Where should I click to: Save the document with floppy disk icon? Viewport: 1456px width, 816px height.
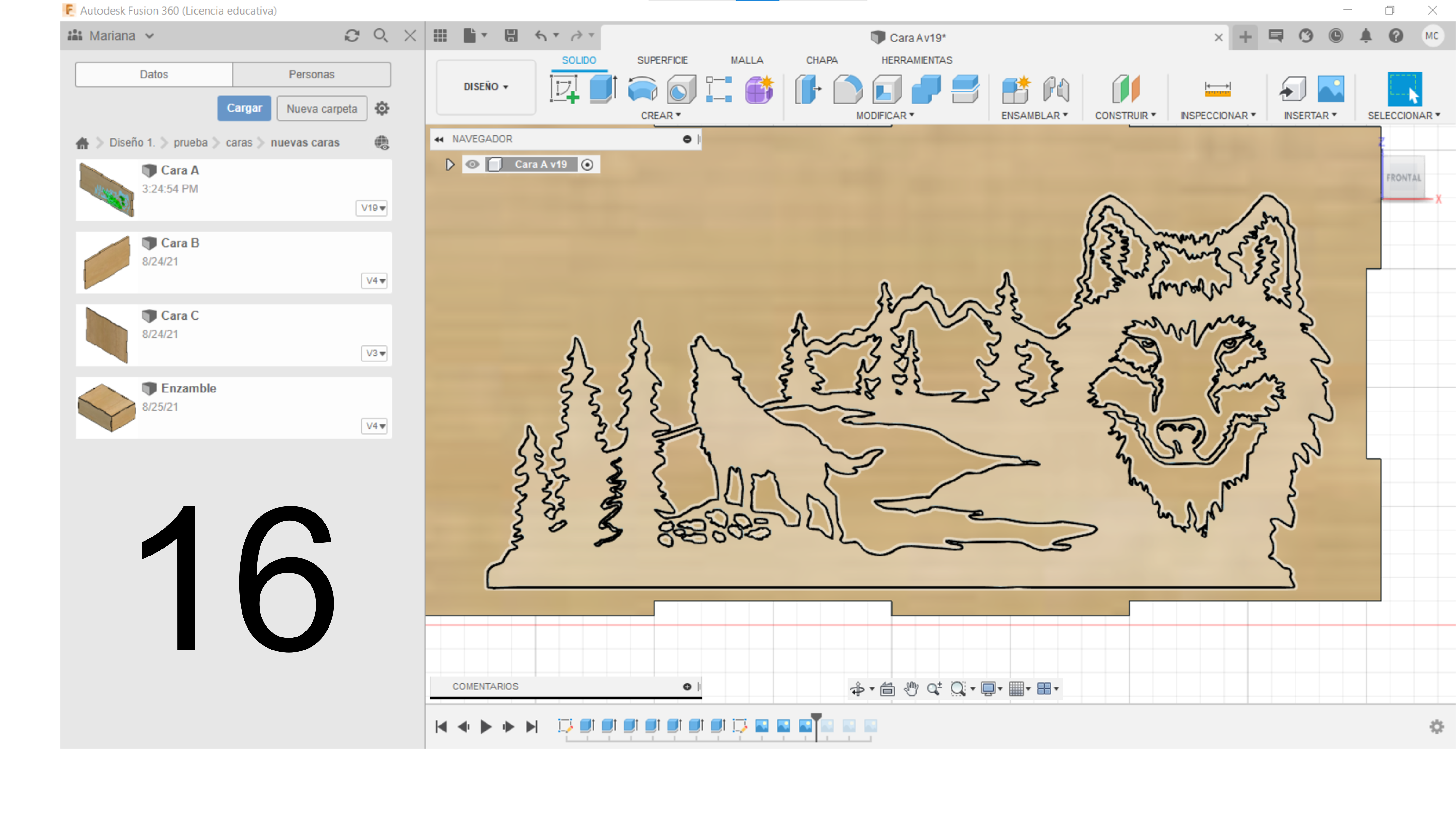tap(510, 36)
